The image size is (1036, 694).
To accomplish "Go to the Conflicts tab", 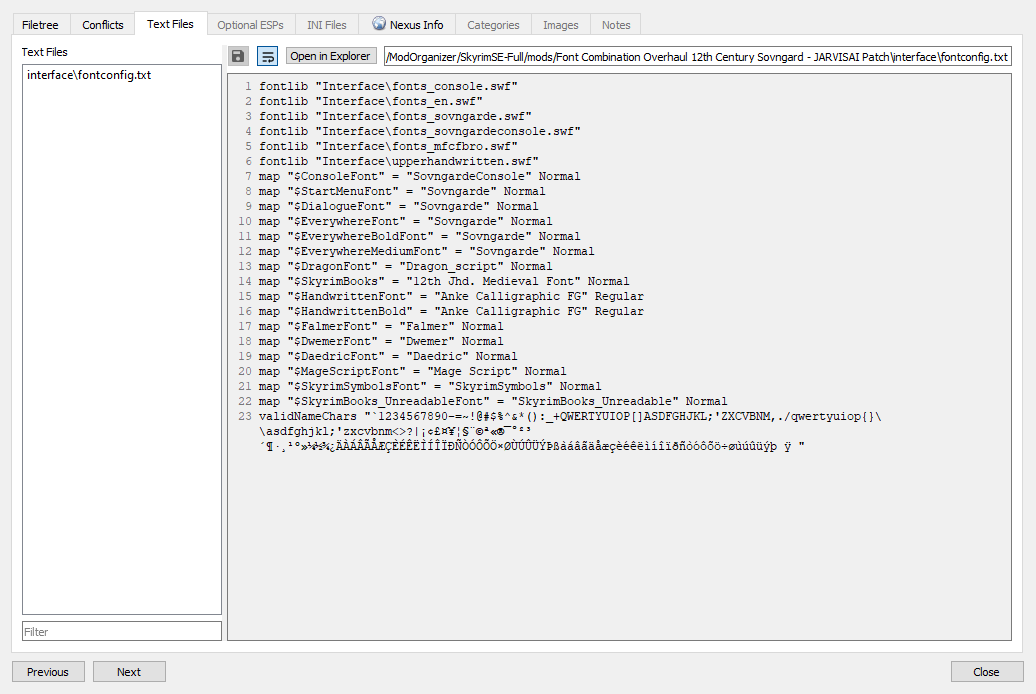I will coord(103,24).
